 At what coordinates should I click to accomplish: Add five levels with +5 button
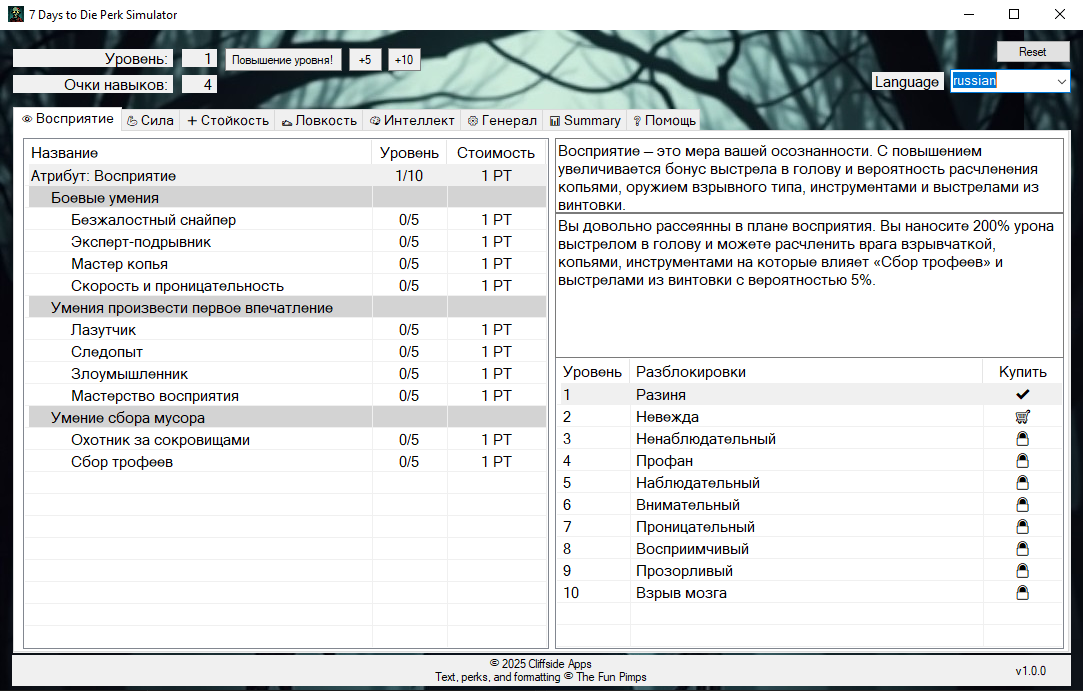tap(365, 59)
